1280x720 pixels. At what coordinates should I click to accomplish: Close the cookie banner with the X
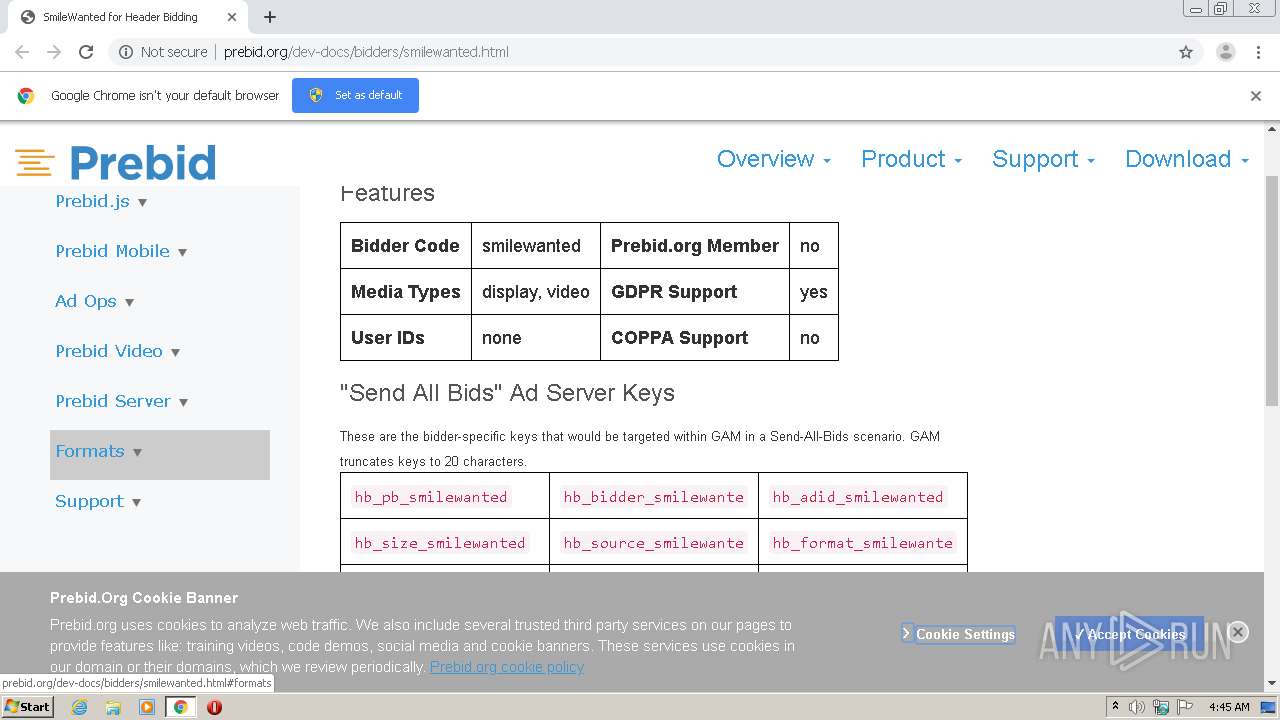pyautogui.click(x=1238, y=632)
